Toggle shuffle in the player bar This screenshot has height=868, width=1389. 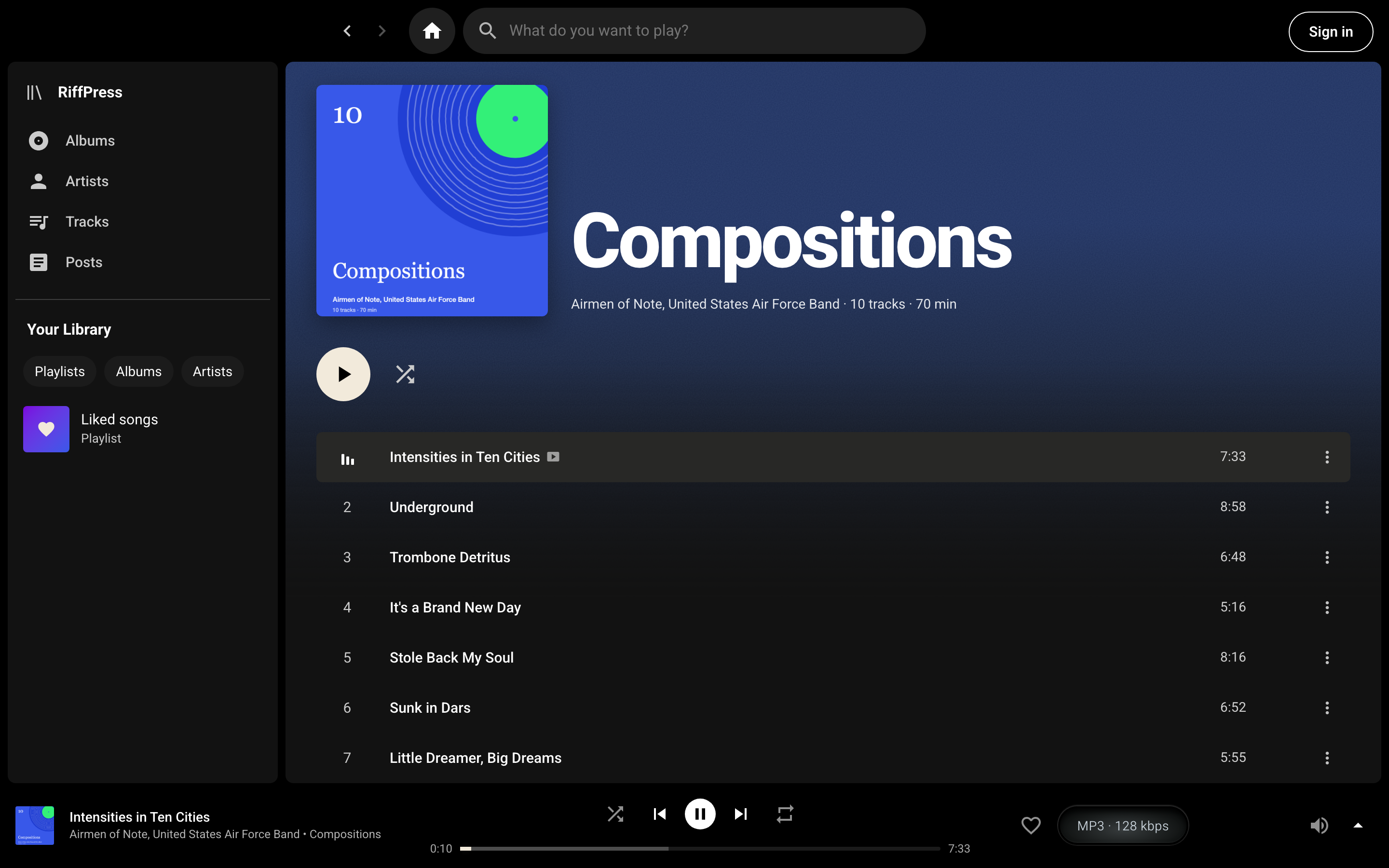click(615, 814)
